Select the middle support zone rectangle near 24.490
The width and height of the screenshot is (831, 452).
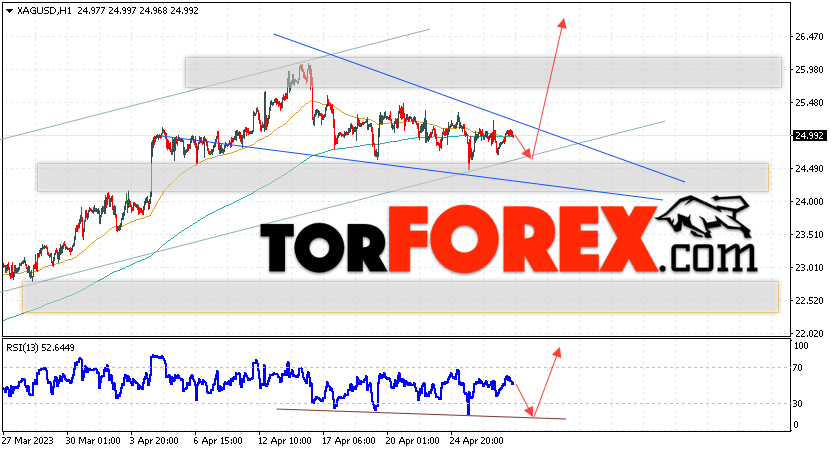point(403,177)
